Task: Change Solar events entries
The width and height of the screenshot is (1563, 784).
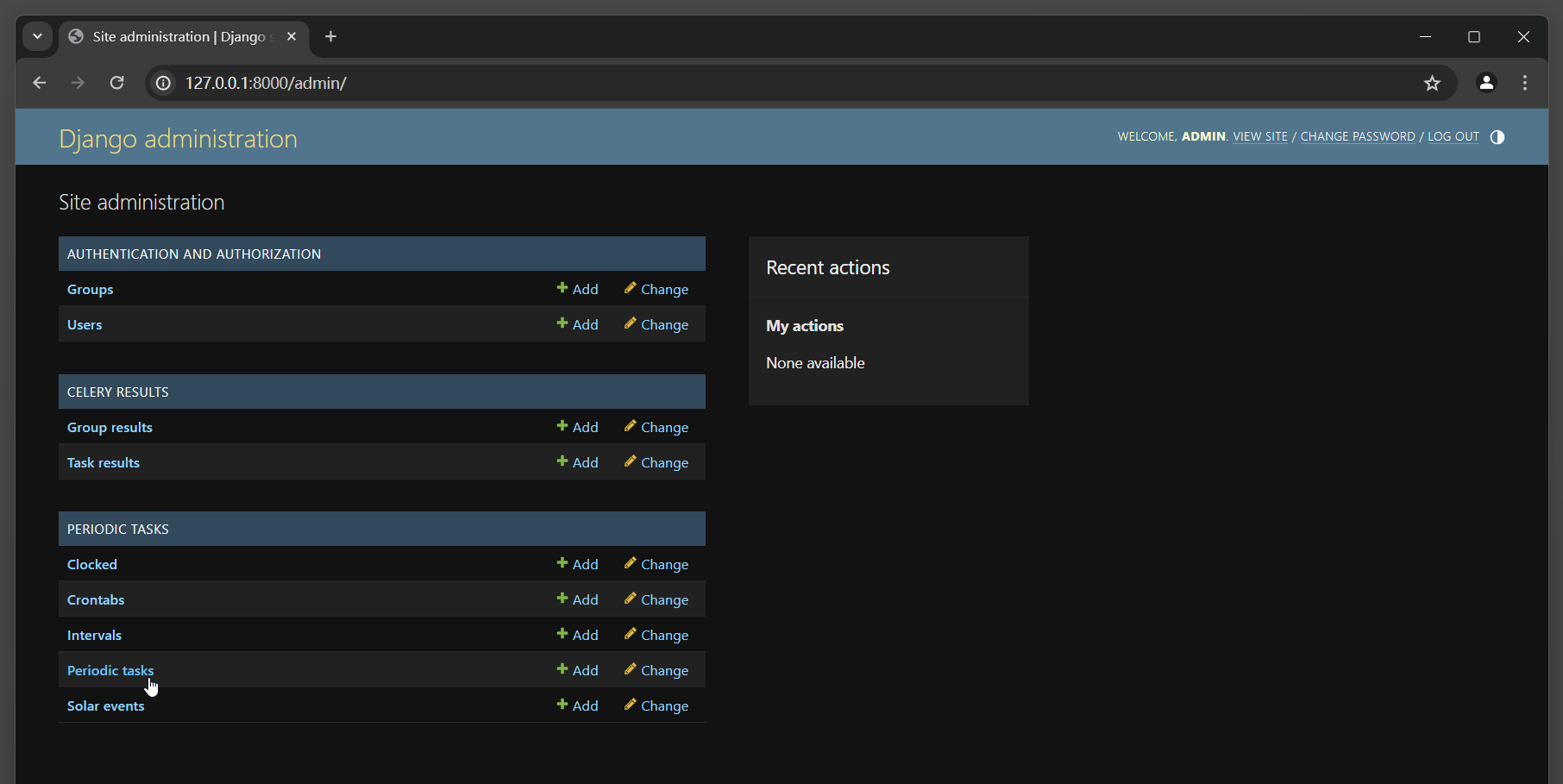Action: (656, 706)
